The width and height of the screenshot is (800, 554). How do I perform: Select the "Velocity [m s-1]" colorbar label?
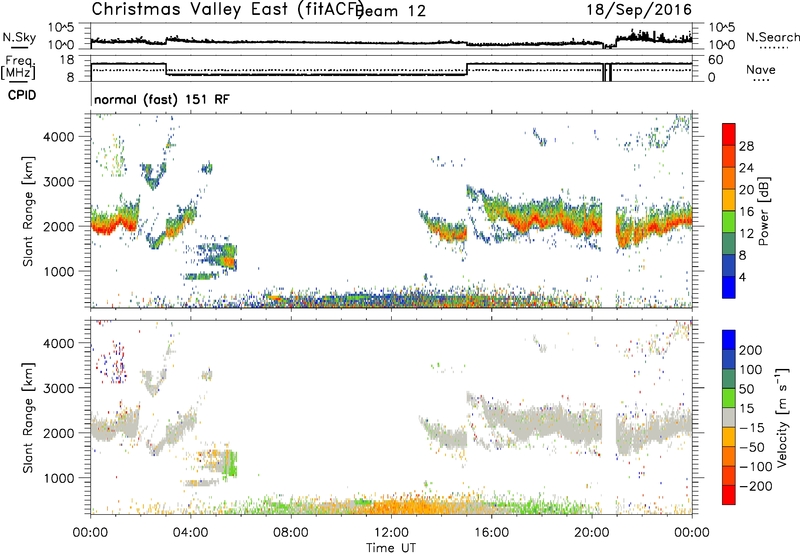[x=783, y=418]
